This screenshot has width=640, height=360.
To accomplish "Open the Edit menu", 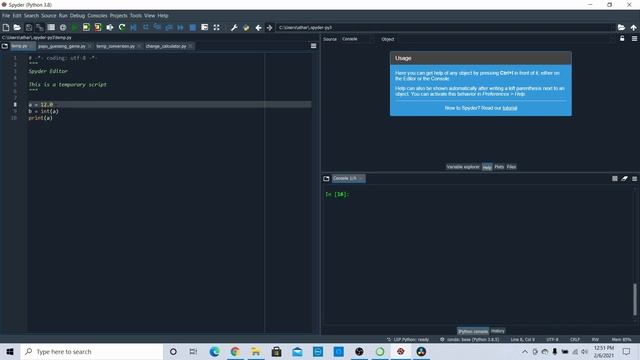I will pyautogui.click(x=17, y=16).
